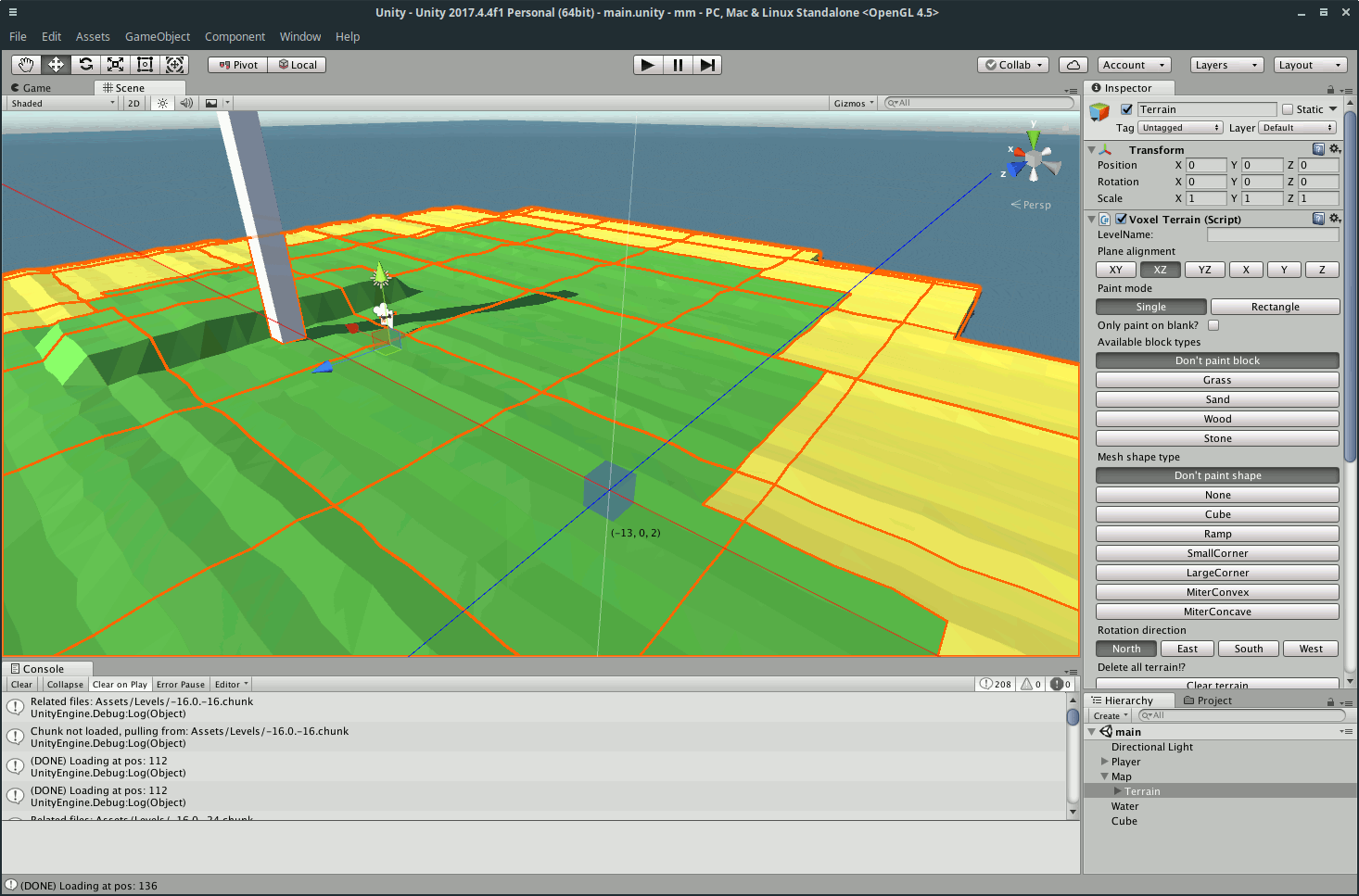Open the GameObject menu
Viewport: 1359px width, 896px height.
(x=158, y=37)
